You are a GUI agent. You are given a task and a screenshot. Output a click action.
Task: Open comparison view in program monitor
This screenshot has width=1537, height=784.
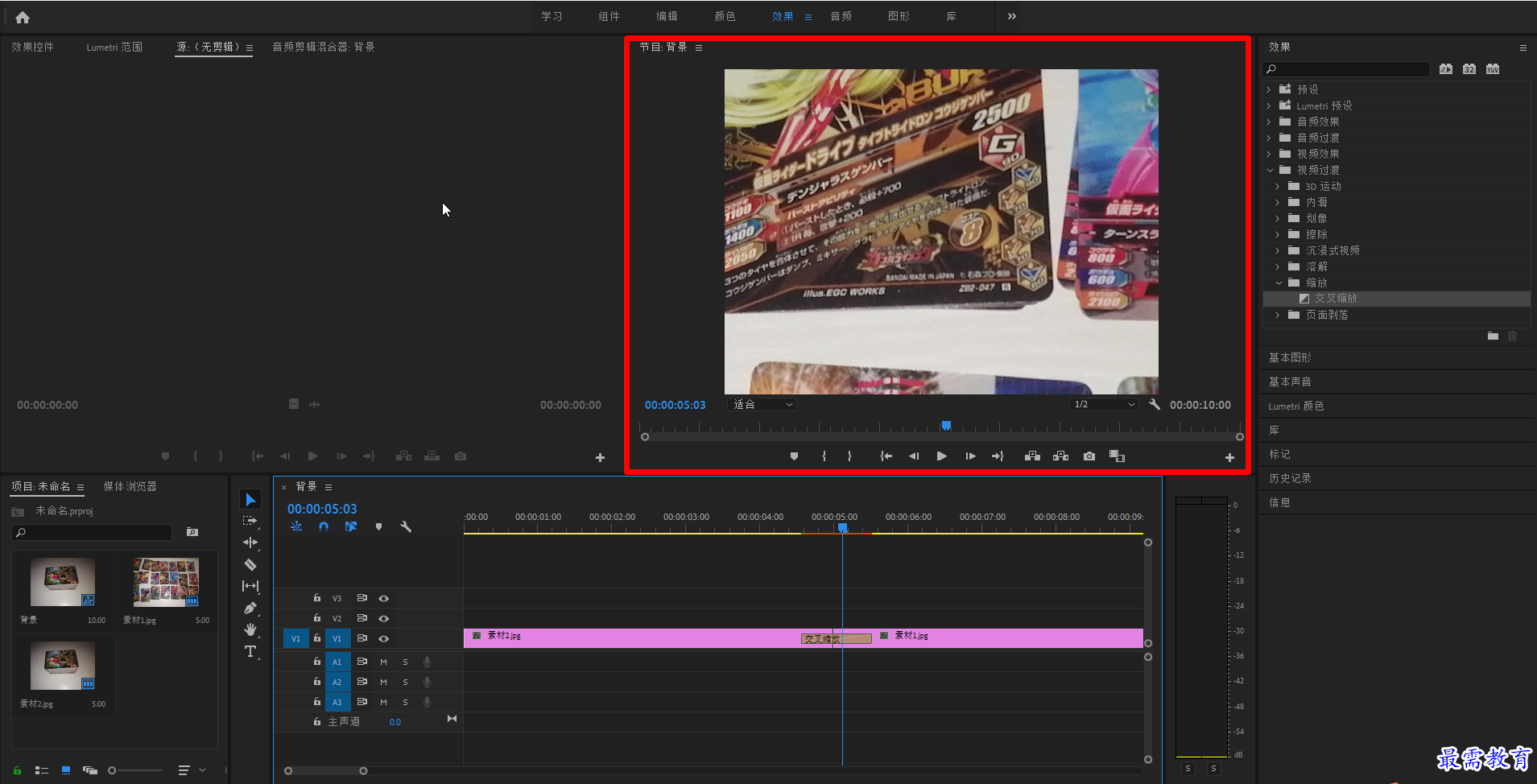point(1117,456)
